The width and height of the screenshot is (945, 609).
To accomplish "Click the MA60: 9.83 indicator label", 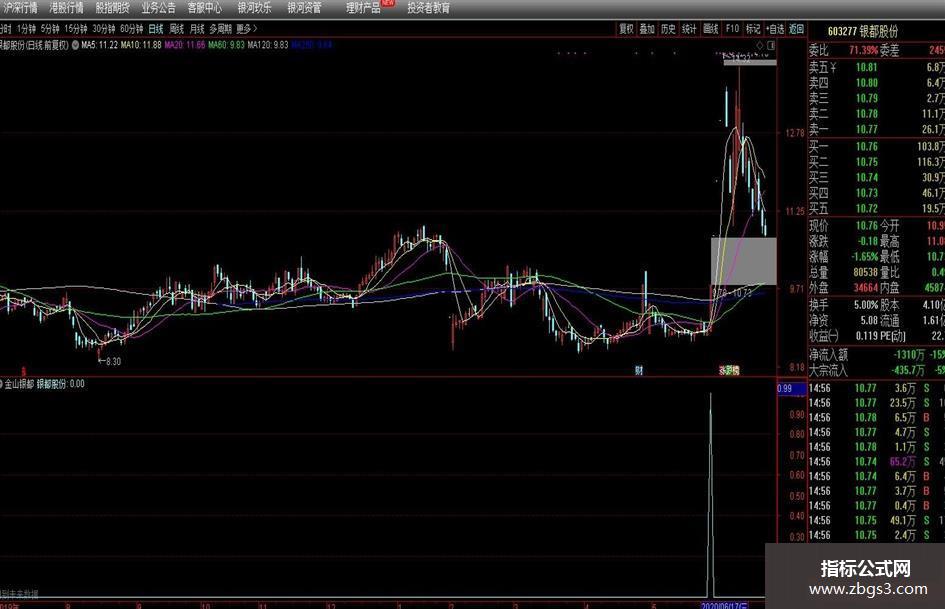I will click(x=227, y=45).
